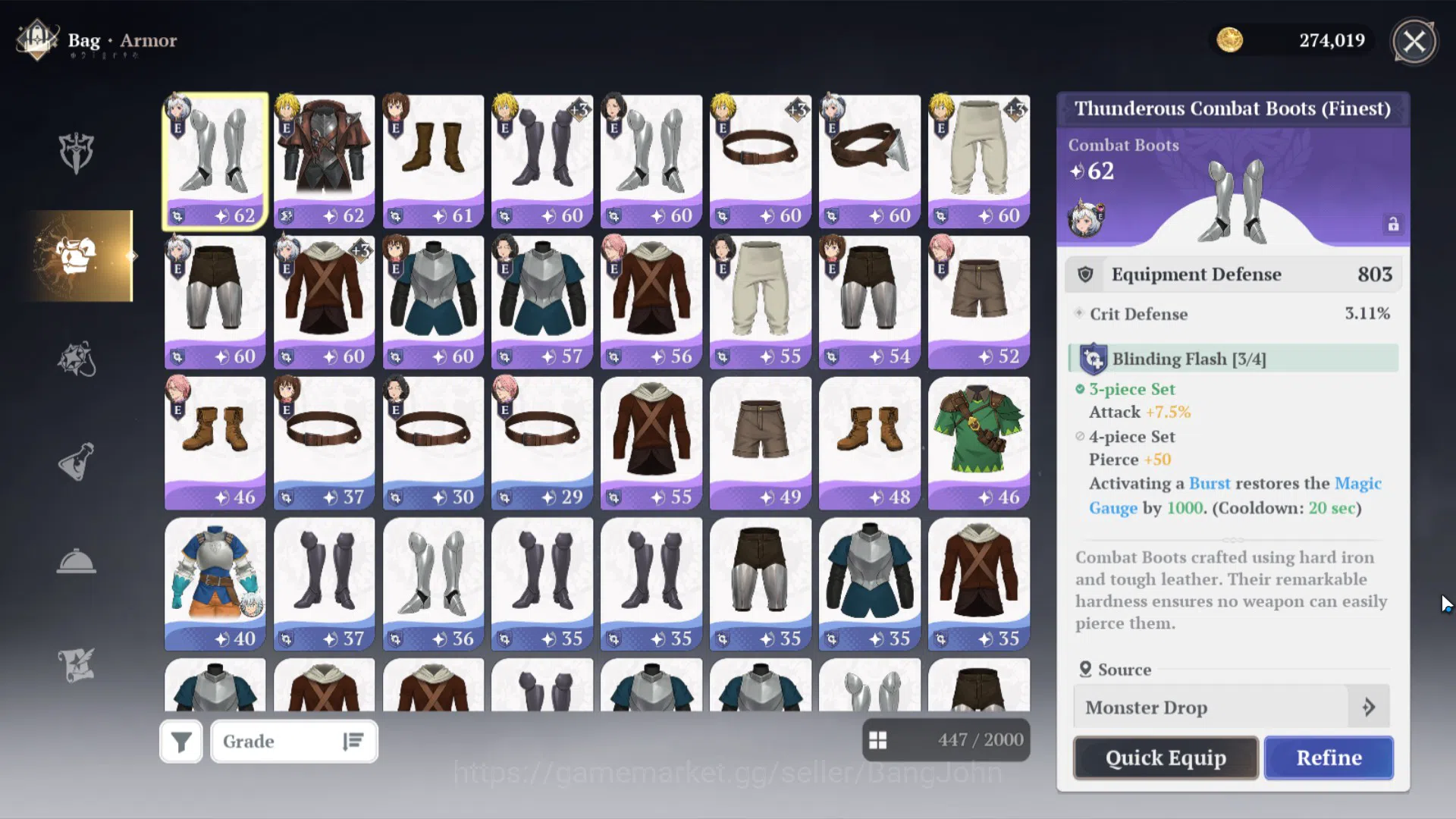Click the Blinding Flash set bonus header
The width and height of the screenshot is (1456, 819).
click(1234, 359)
